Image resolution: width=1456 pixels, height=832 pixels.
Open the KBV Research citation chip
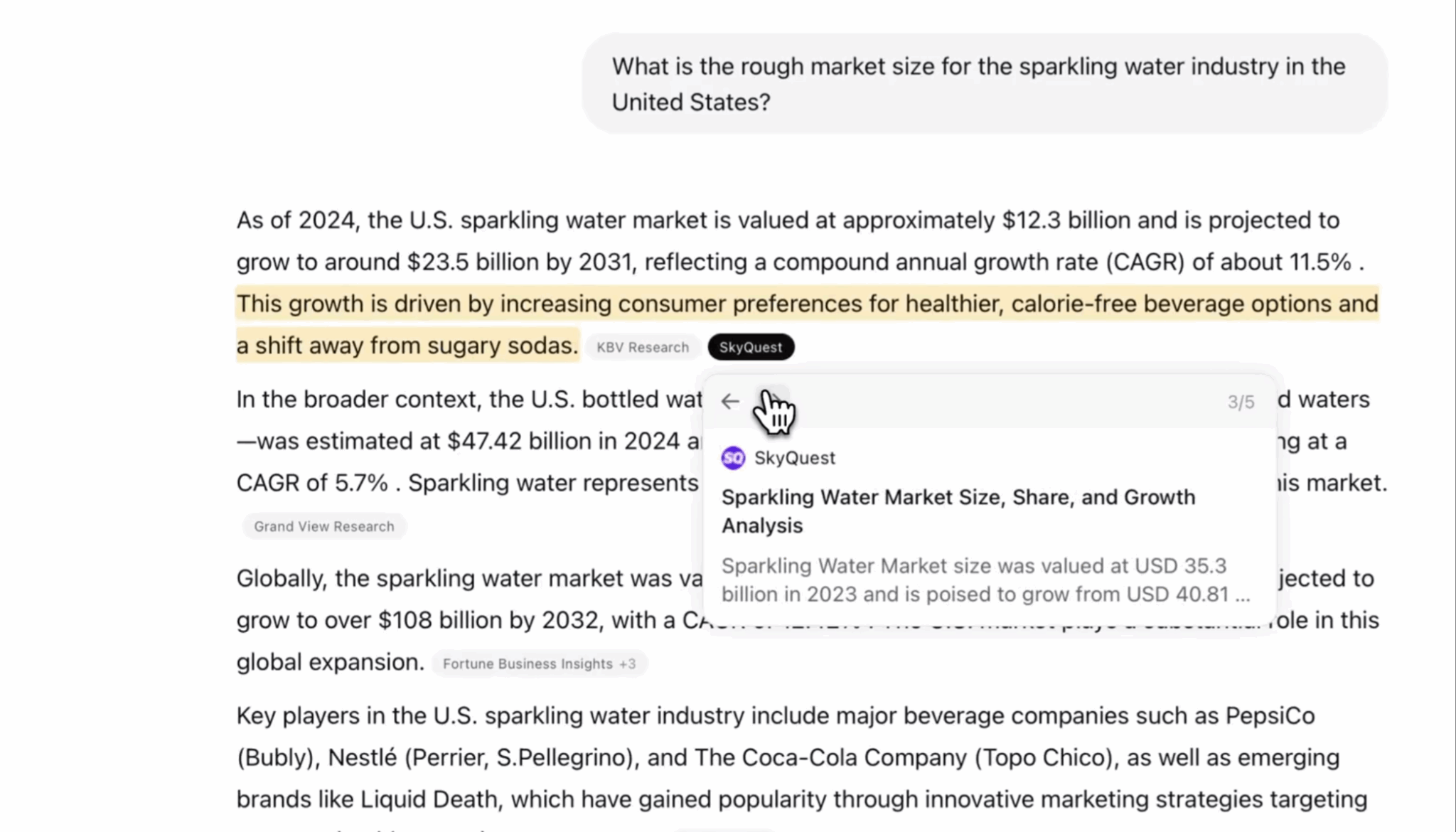pos(643,347)
